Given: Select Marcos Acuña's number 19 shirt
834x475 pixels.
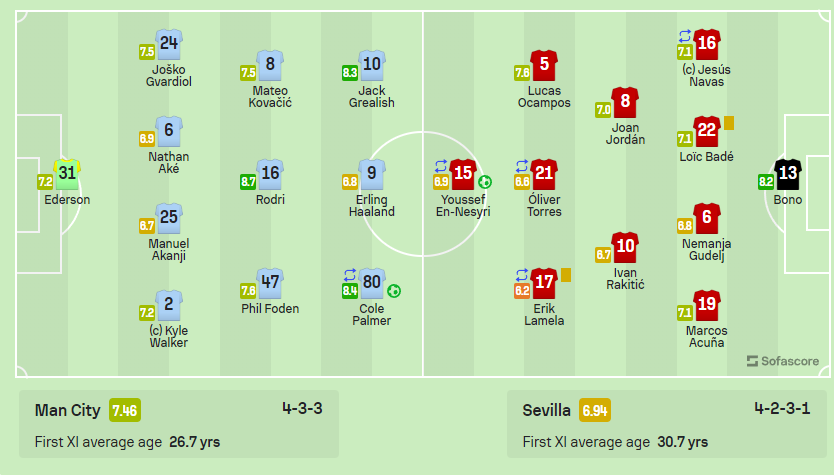Looking at the screenshot, I should pyautogui.click(x=707, y=304).
